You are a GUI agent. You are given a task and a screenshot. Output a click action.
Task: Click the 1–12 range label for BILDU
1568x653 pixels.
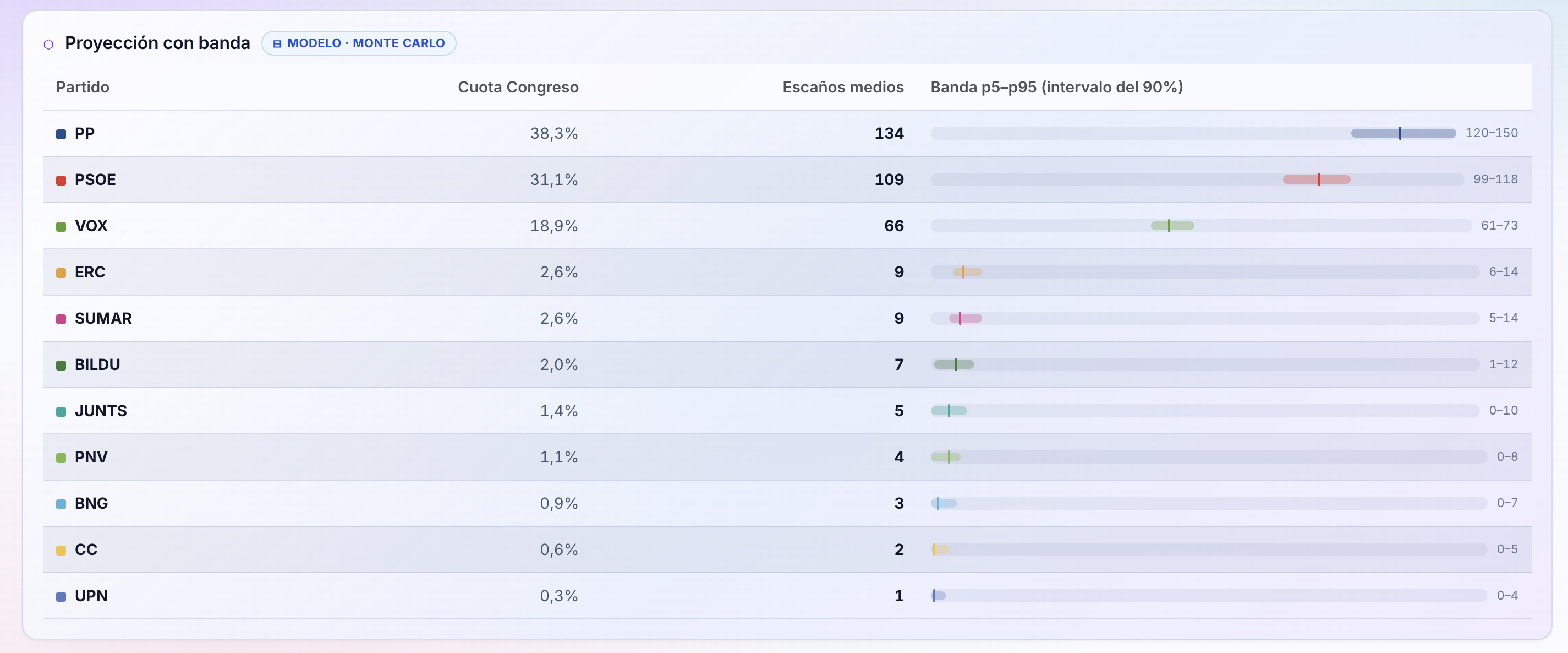click(1504, 364)
